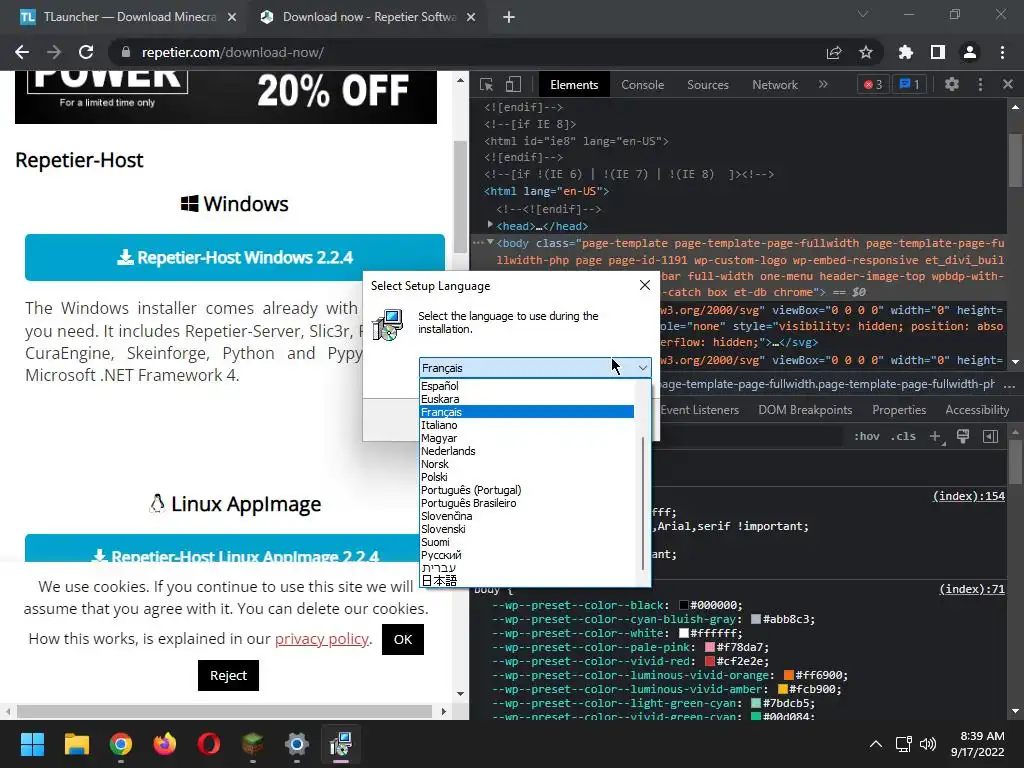Collapse the body element node

(490, 243)
